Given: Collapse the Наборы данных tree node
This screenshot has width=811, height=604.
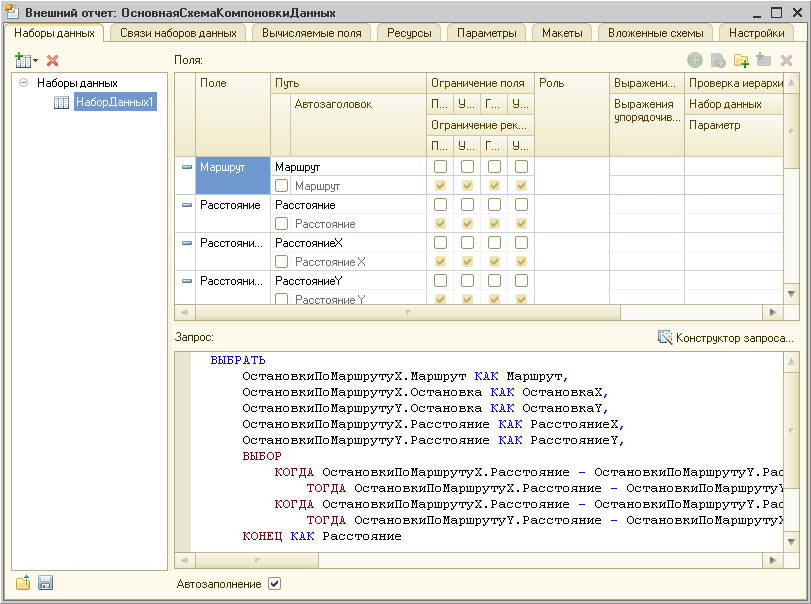Looking at the screenshot, I should pyautogui.click(x=23, y=83).
